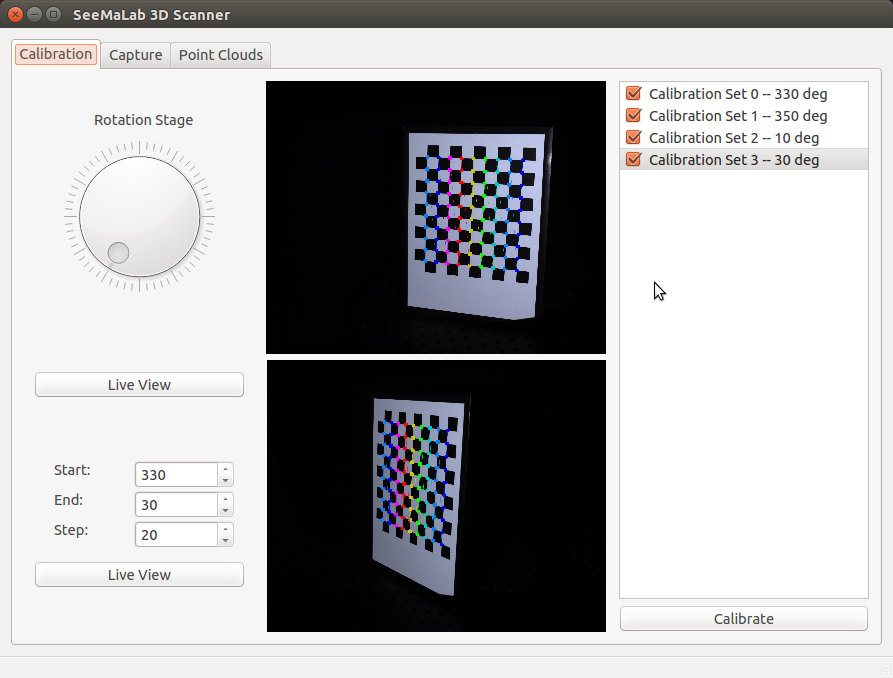The height and width of the screenshot is (678, 893).
Task: Click the upper camera checkerboard image
Action: (x=436, y=217)
